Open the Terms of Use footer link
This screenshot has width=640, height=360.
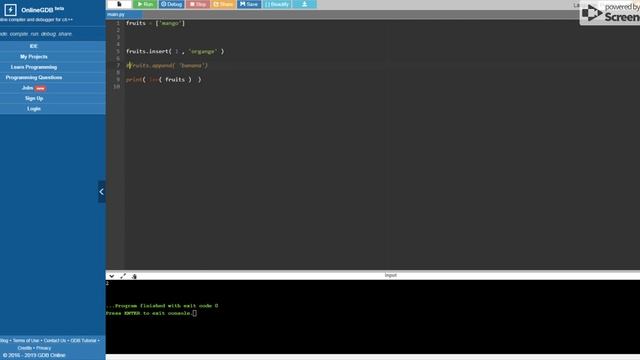pos(26,340)
